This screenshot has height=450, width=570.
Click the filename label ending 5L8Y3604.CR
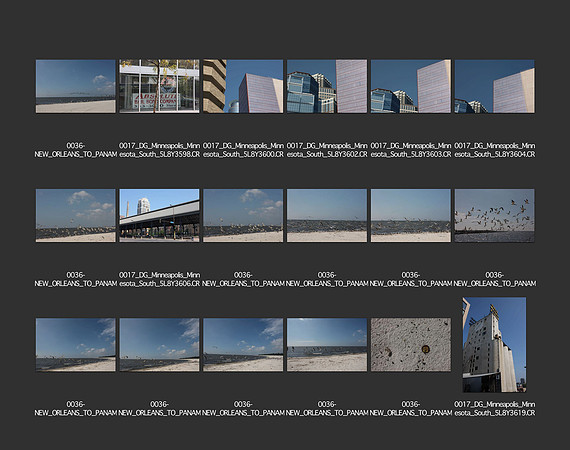click(495, 150)
